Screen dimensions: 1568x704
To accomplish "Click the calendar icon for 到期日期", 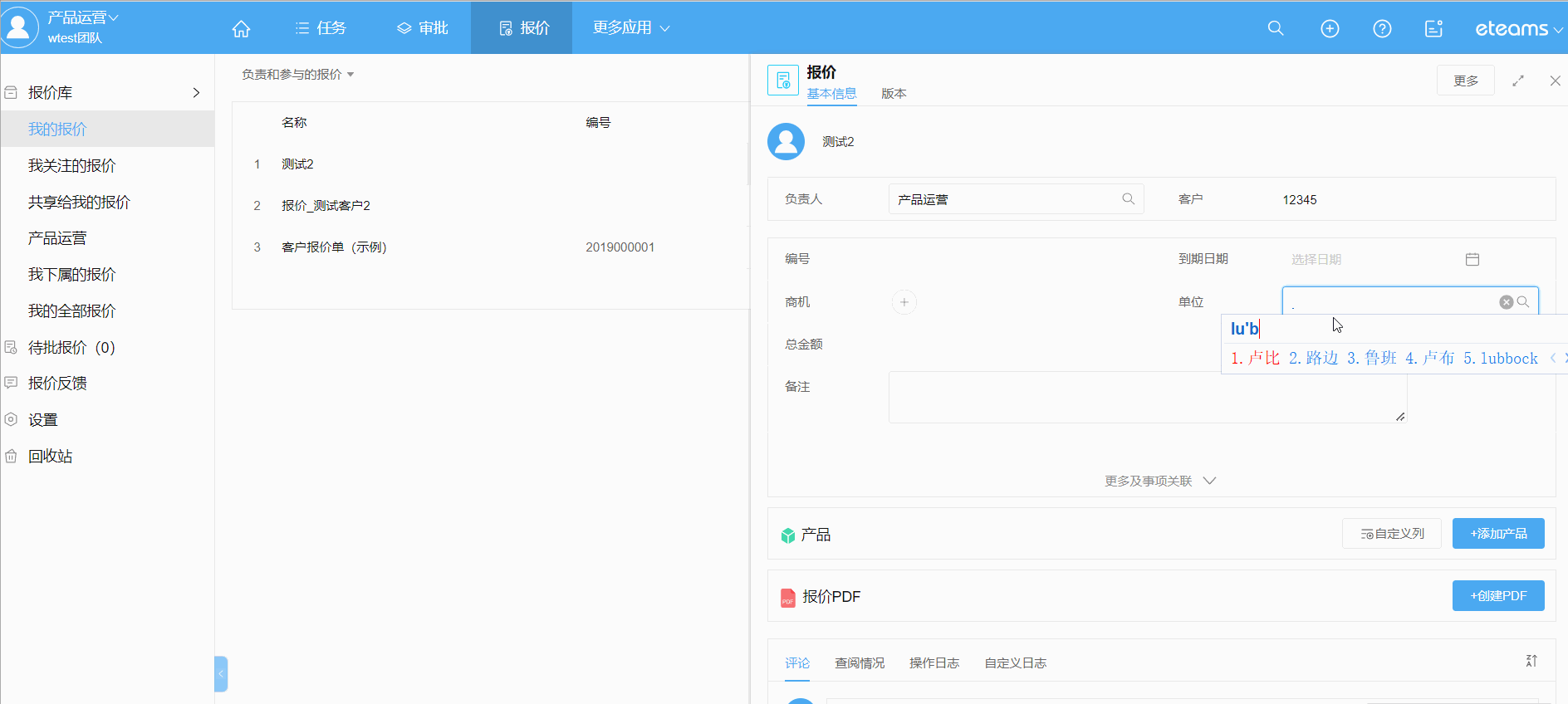I will pos(1472,259).
